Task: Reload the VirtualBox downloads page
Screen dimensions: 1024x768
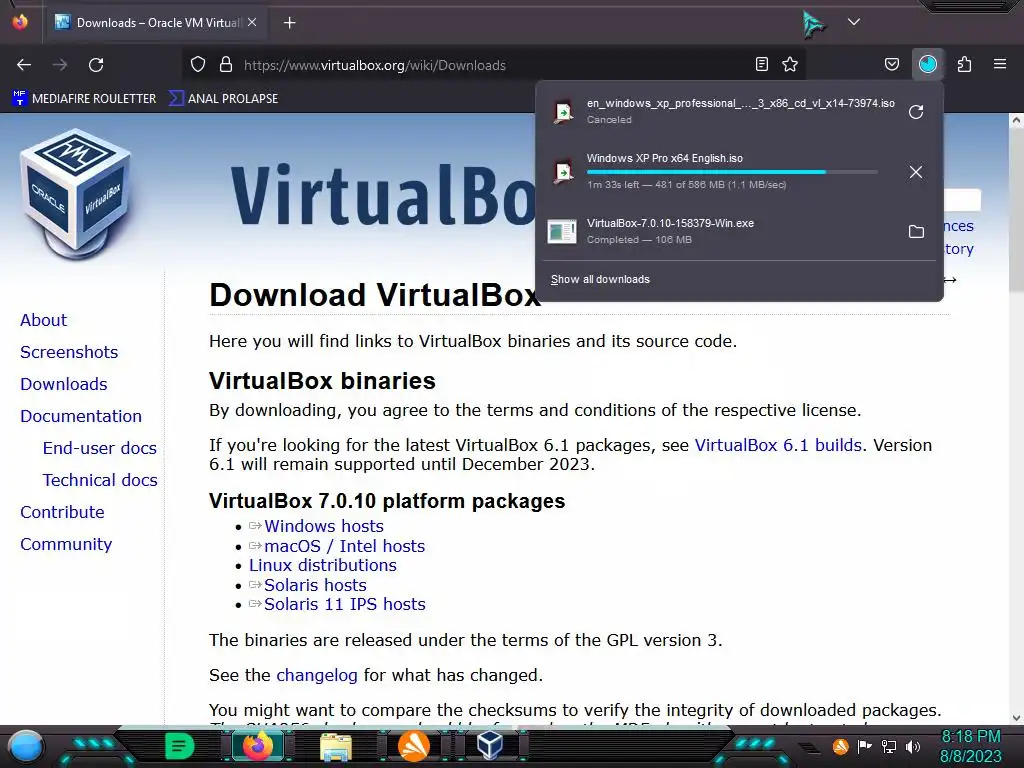Action: click(96, 65)
